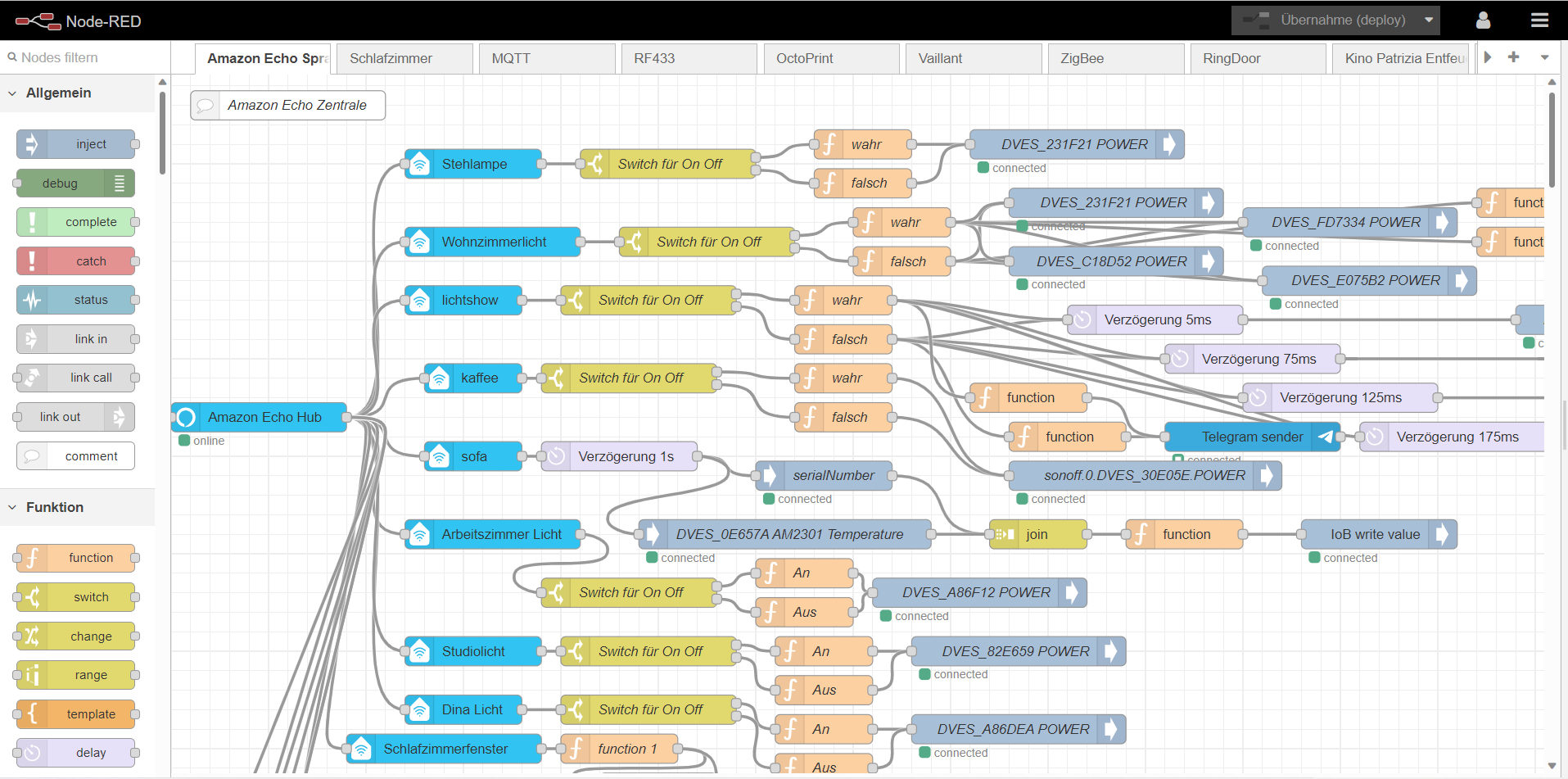Click the link call palette node

tap(75, 378)
